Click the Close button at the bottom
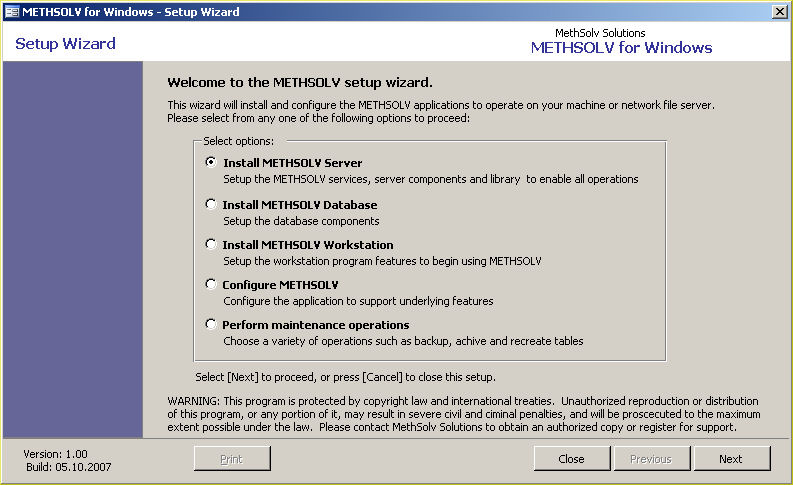Screen dimensions: 793x485 pos(572,459)
